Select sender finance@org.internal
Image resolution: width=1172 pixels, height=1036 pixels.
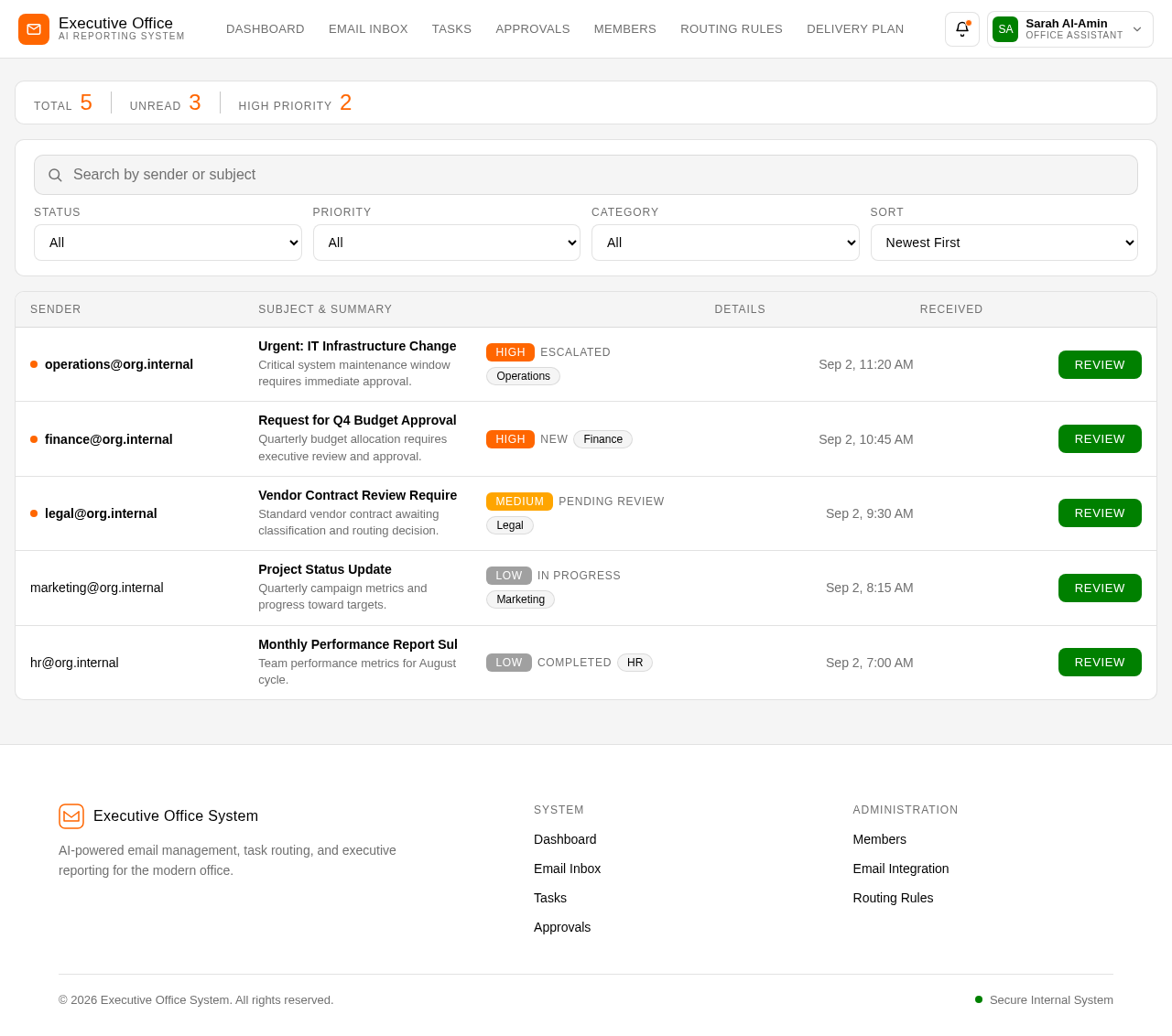109,439
